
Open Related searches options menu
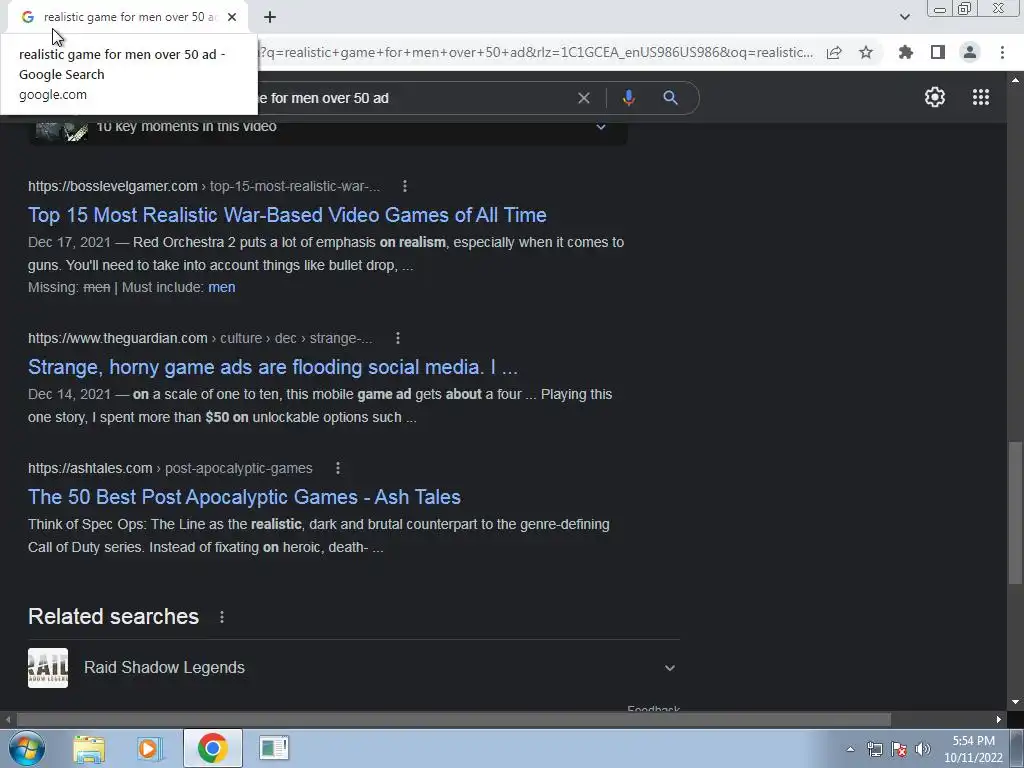tap(222, 617)
